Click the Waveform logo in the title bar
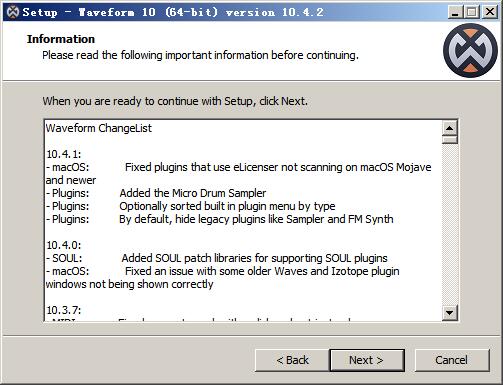Viewport: 503px width, 385px height. (13, 12)
